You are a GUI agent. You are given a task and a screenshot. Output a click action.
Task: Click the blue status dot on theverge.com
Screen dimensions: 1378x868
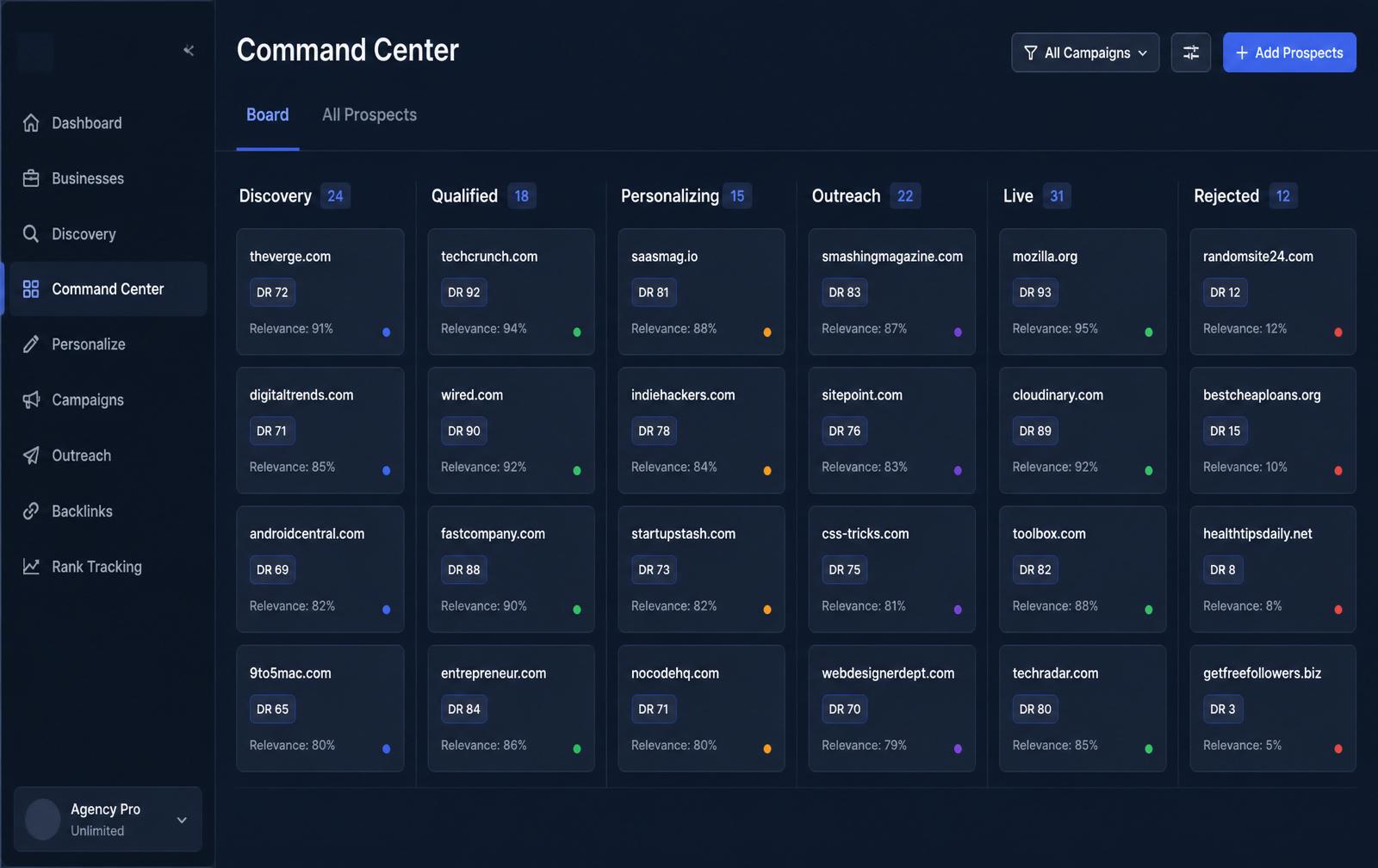point(386,332)
